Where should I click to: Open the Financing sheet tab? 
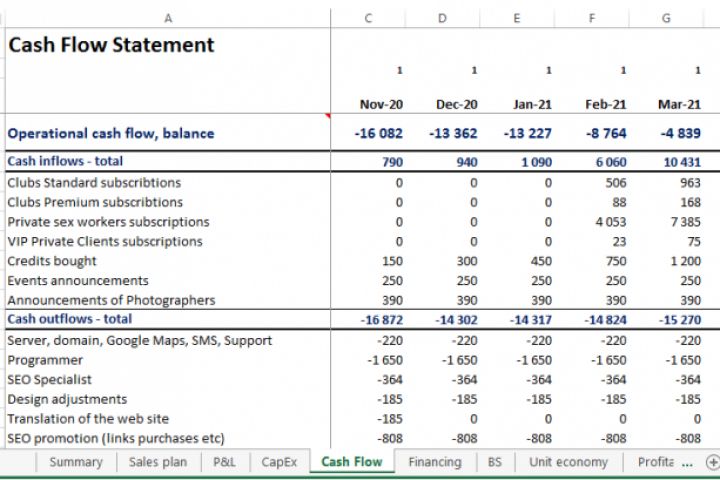435,462
